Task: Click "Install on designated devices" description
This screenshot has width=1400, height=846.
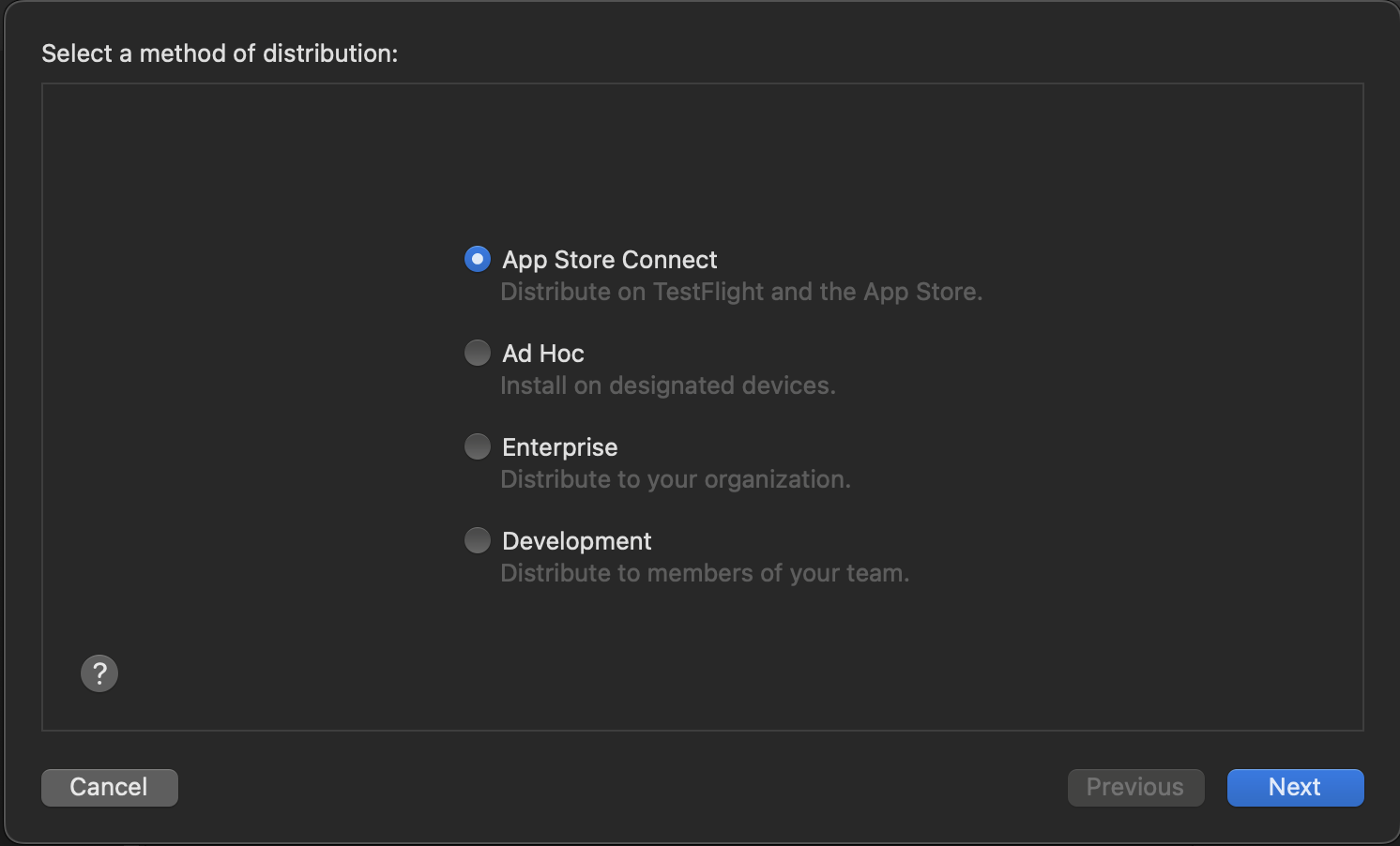Action: tap(668, 385)
